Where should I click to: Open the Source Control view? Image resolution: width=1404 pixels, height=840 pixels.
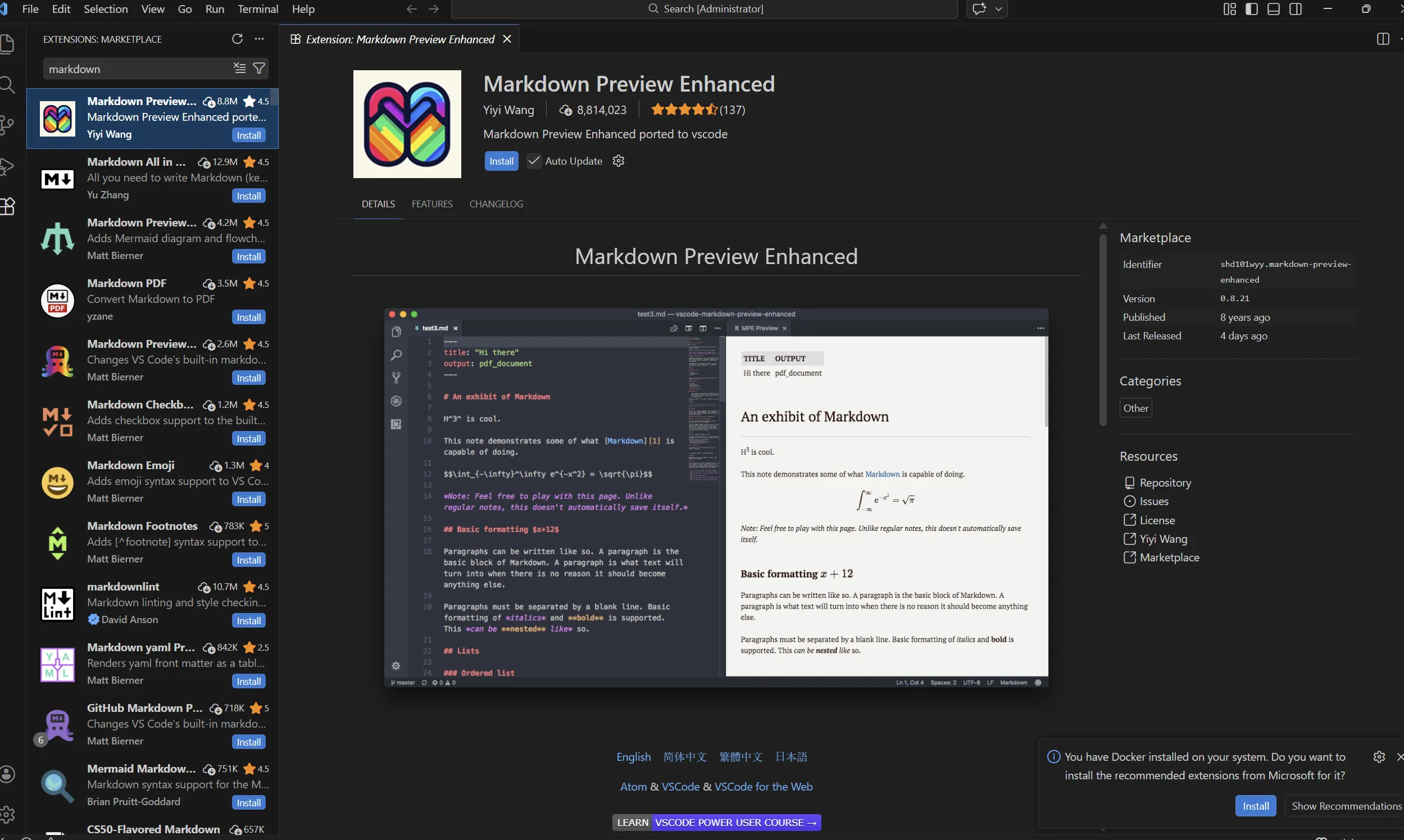8,124
